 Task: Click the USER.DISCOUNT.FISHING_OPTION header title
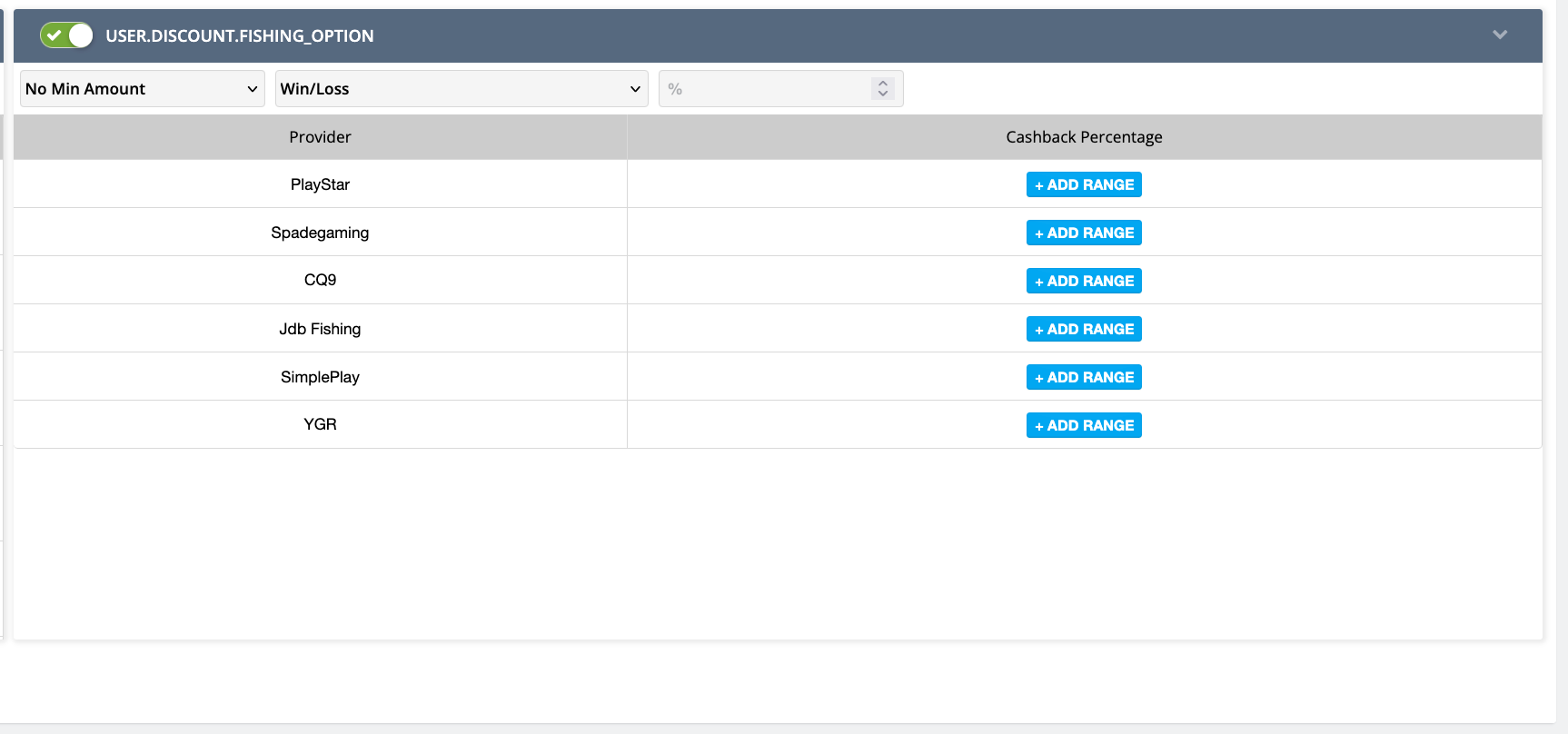[x=240, y=35]
